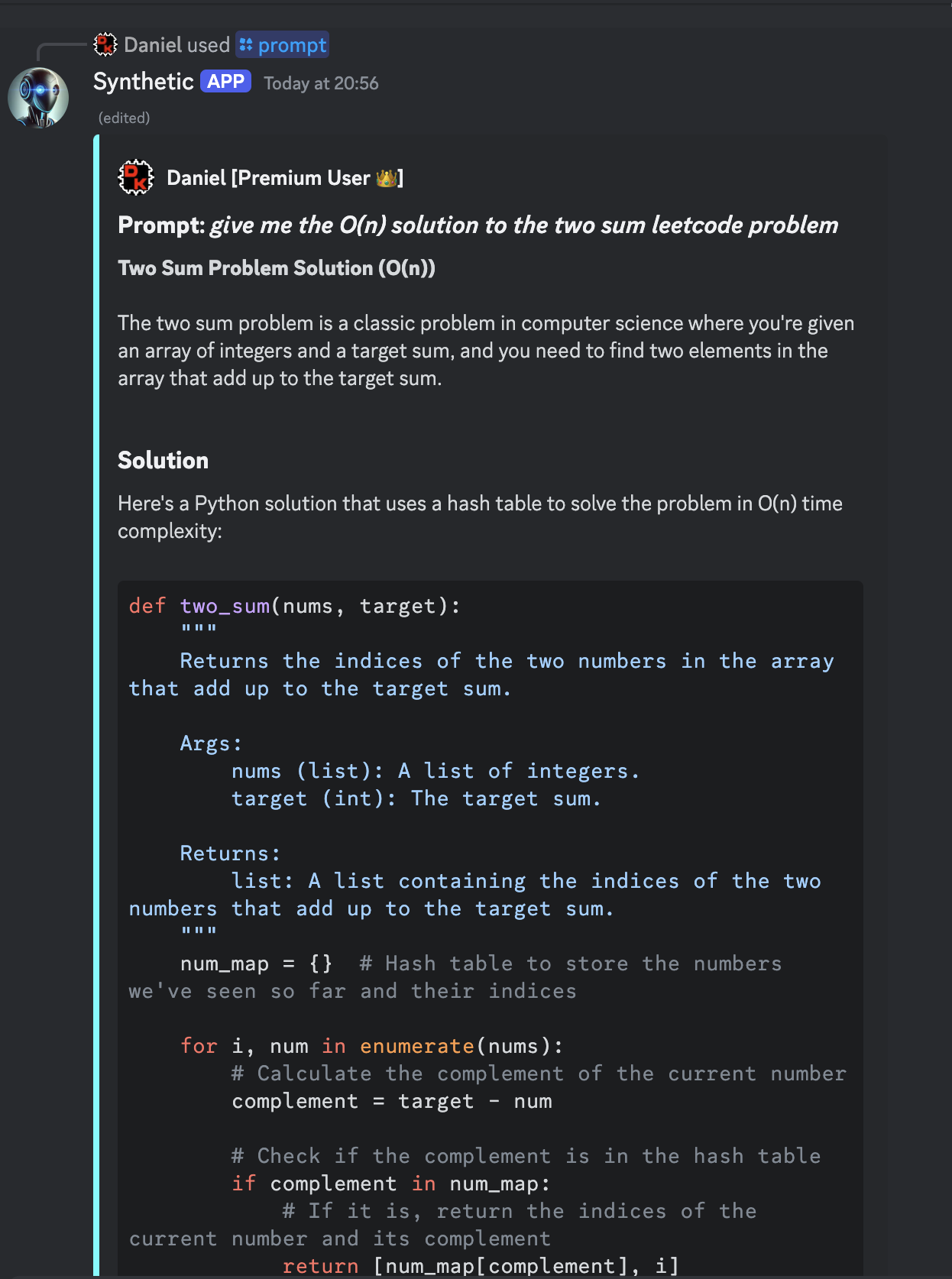952x1279 pixels.
Task: Click the prompt slash command link
Action: 292,45
